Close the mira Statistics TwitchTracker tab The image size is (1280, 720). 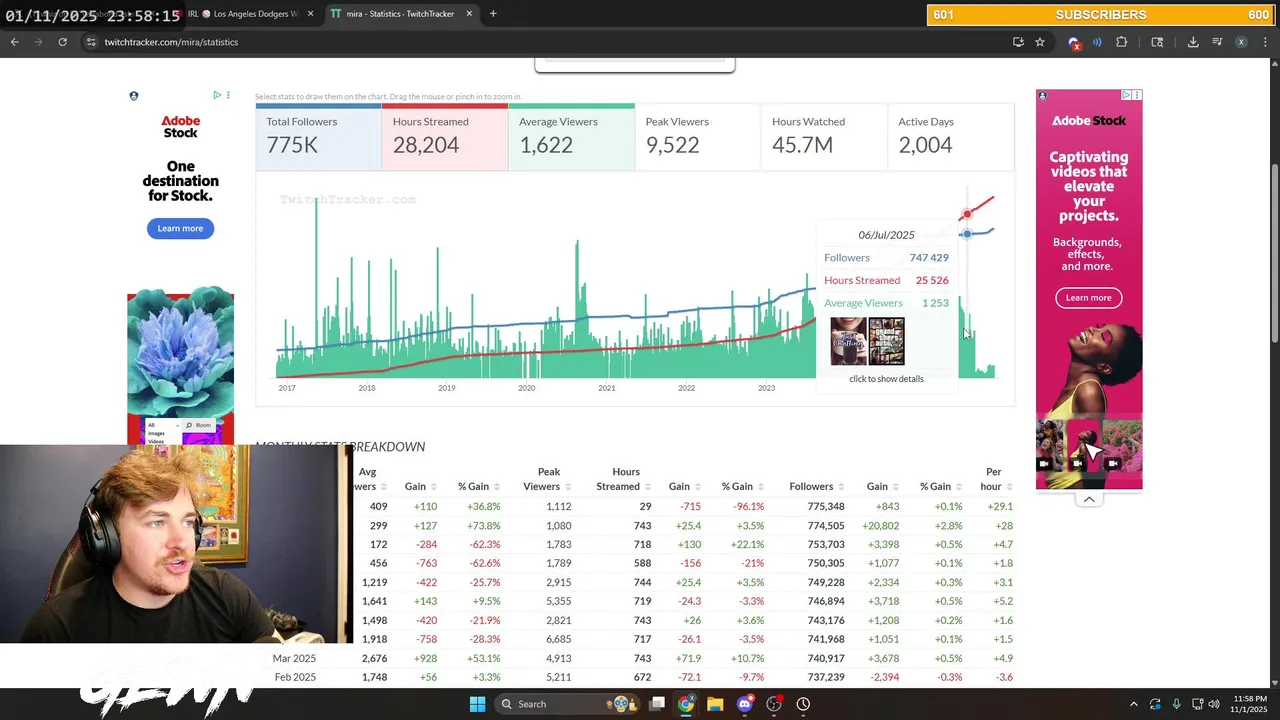tap(469, 14)
